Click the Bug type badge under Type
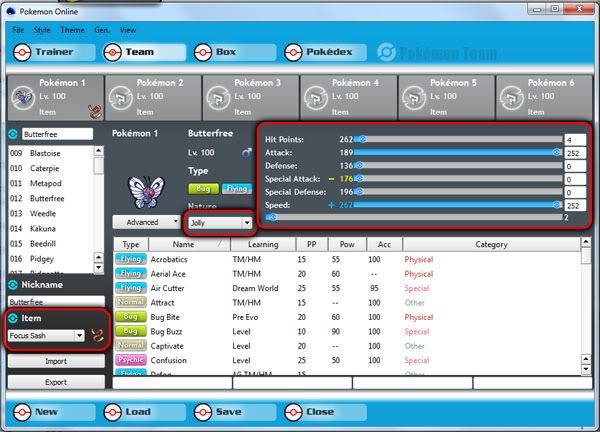Screen dimensions: 600x432 [x=203, y=189]
